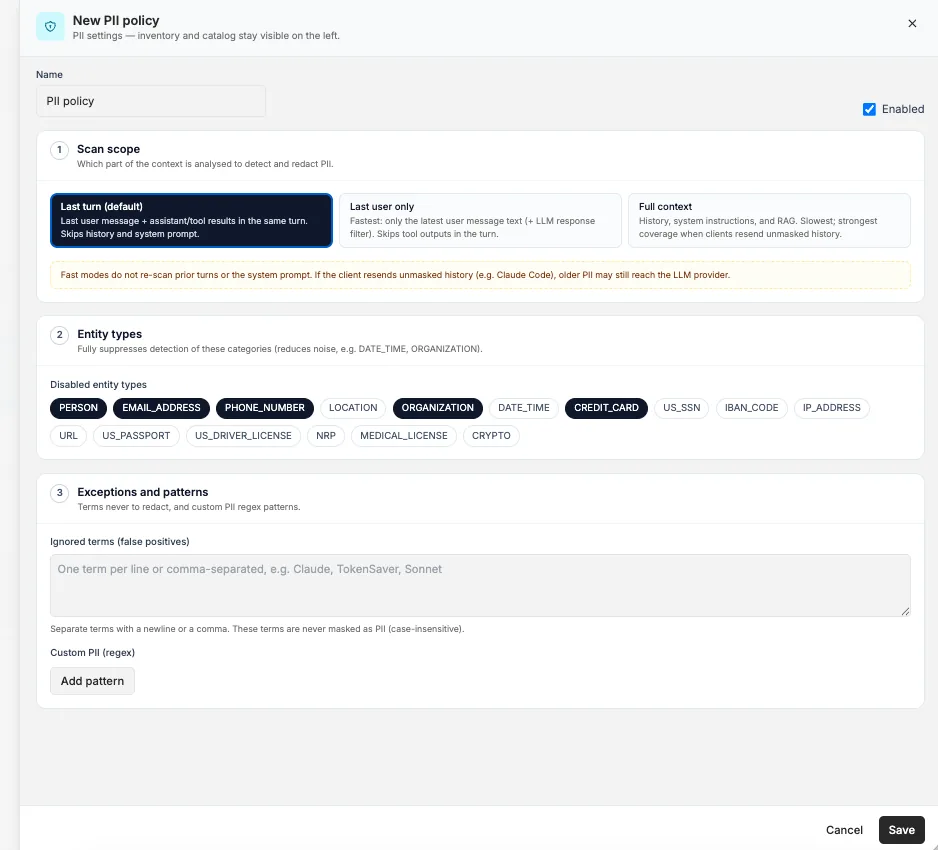Select the Last turn (default) scan scope
This screenshot has width=938, height=850.
point(191,220)
